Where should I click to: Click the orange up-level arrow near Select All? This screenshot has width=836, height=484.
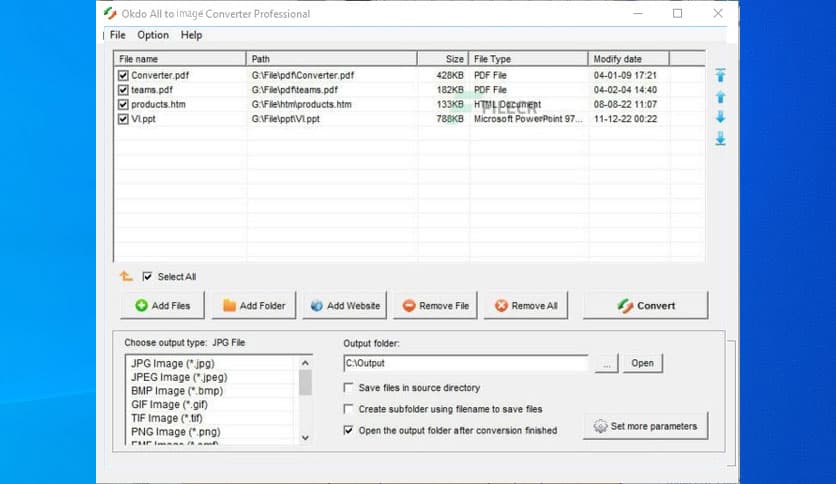126,276
